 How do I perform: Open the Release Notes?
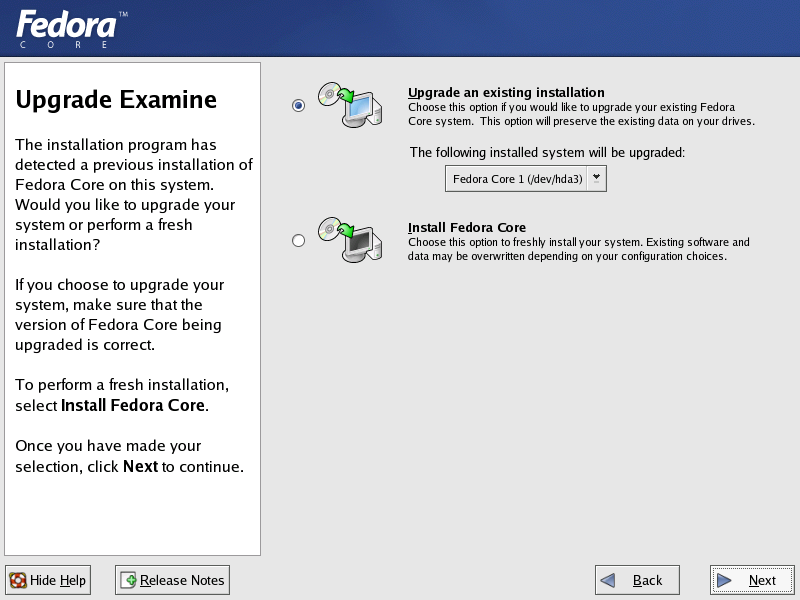click(172, 580)
